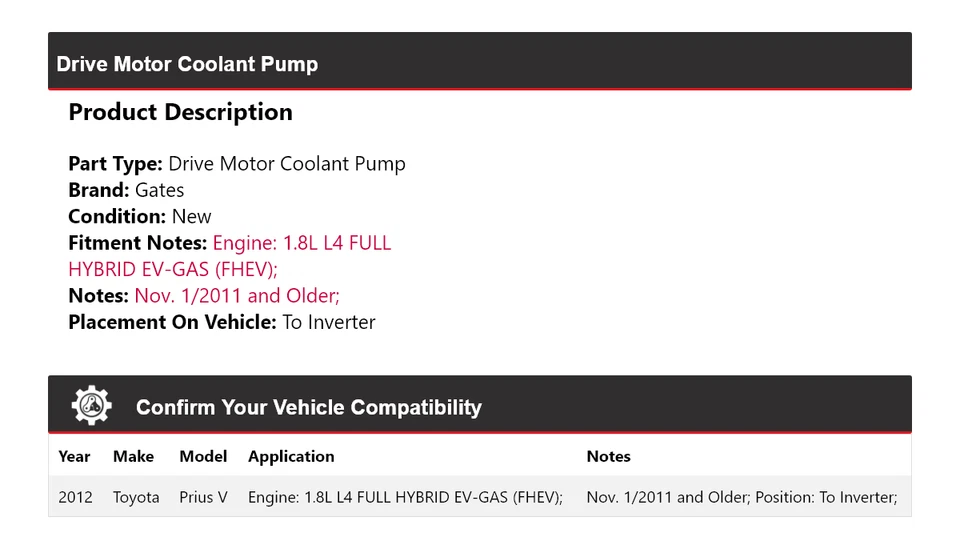The width and height of the screenshot is (960, 549).
Task: Click the Prius V model cell
Action: point(203,497)
